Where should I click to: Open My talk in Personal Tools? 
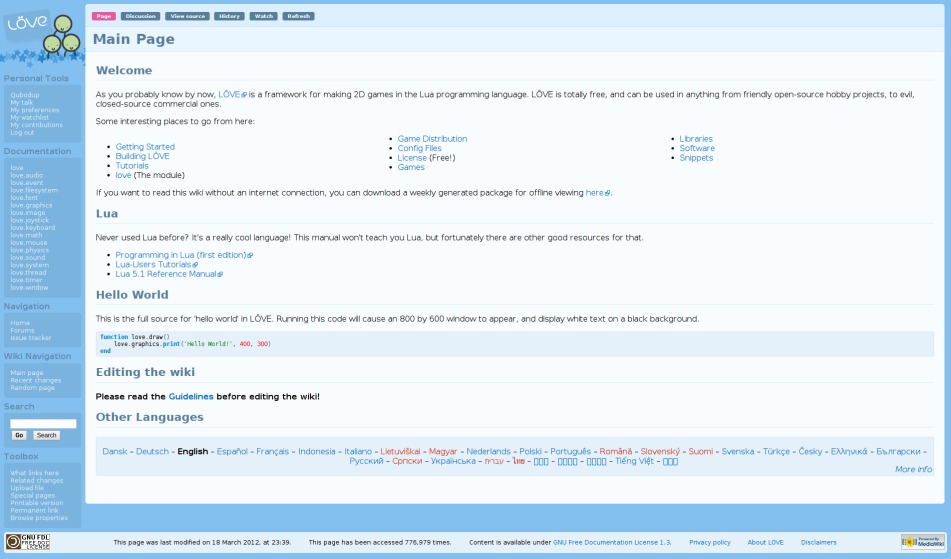[x=22, y=102]
